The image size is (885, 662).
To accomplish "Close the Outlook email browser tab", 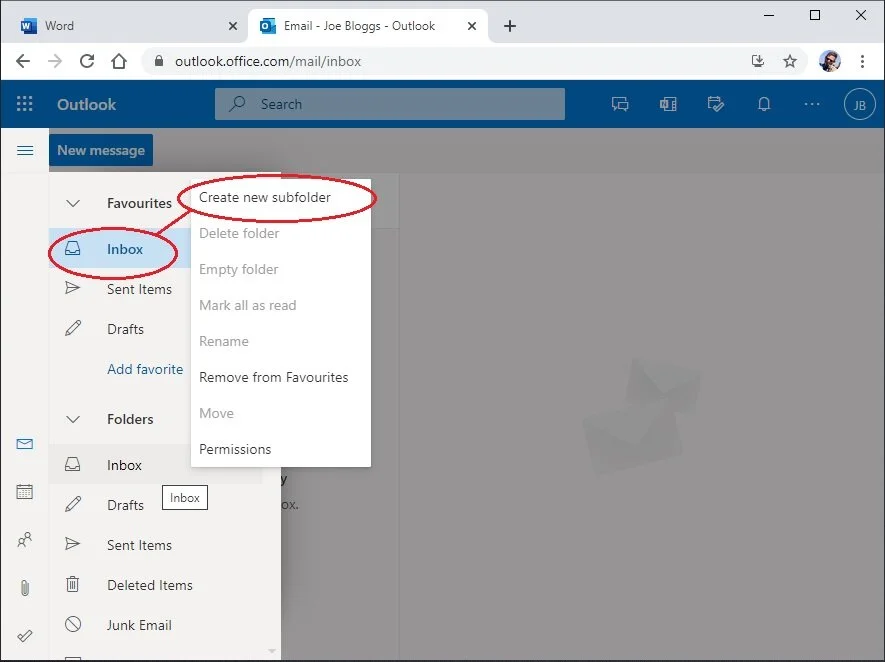I will 472,26.
